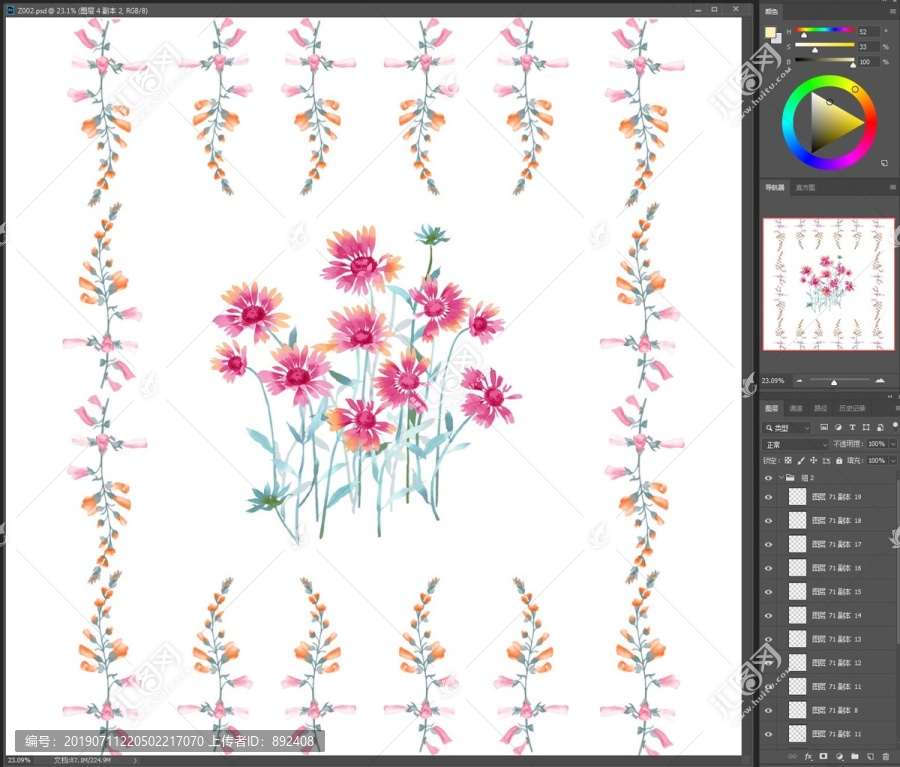
Task: Select the 颜色 color panel tab
Action: [x=771, y=11]
